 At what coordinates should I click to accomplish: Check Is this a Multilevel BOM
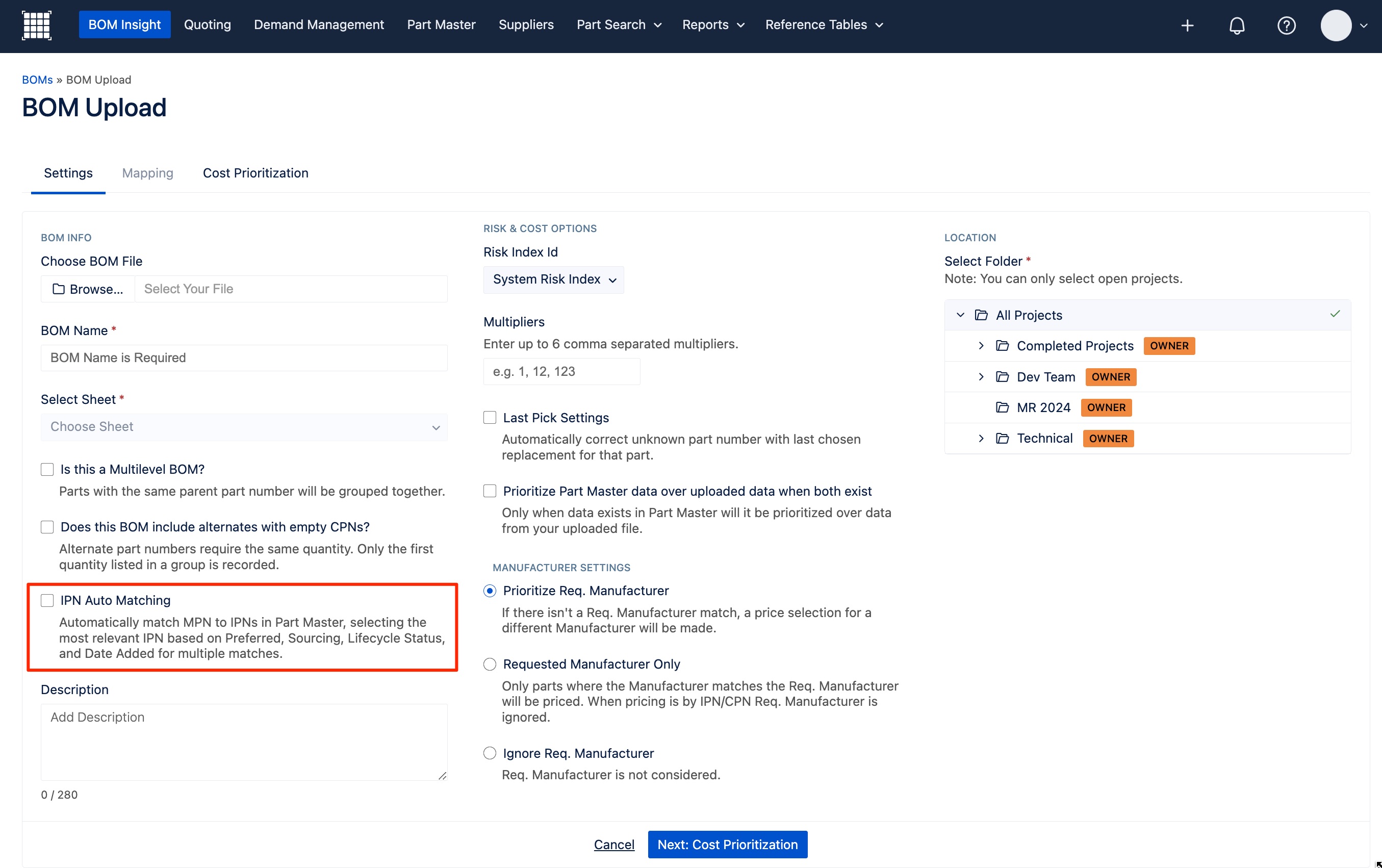click(47, 470)
